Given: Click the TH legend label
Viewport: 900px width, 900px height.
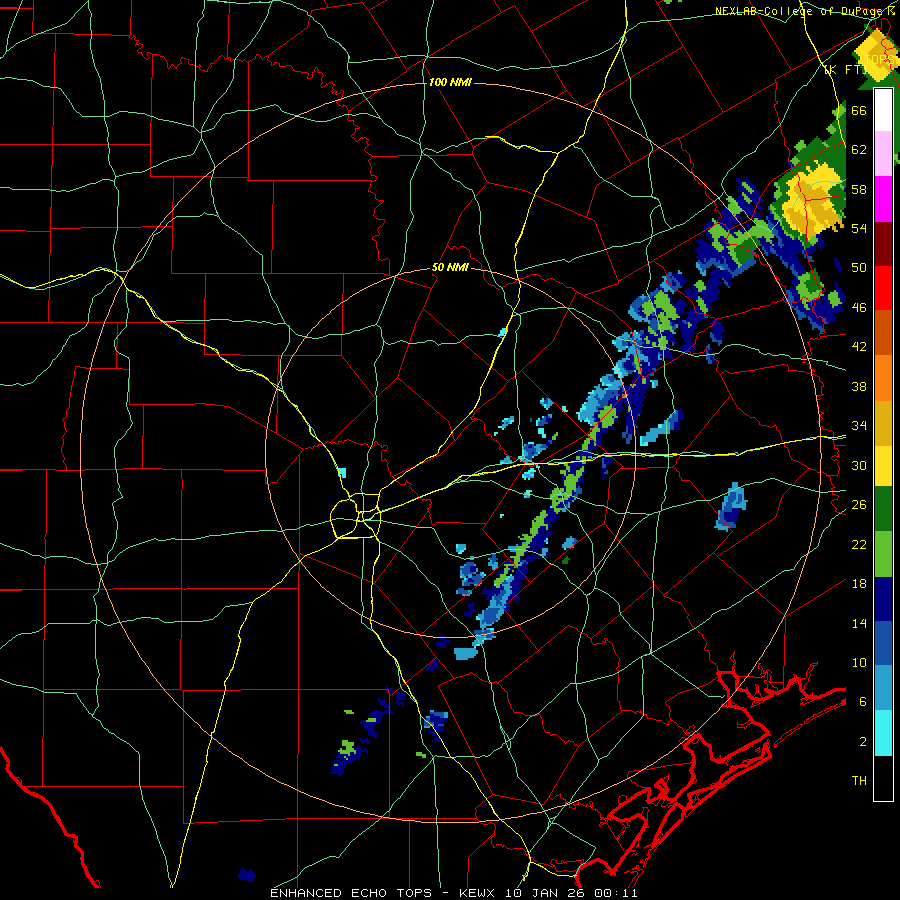Looking at the screenshot, I should [x=859, y=781].
